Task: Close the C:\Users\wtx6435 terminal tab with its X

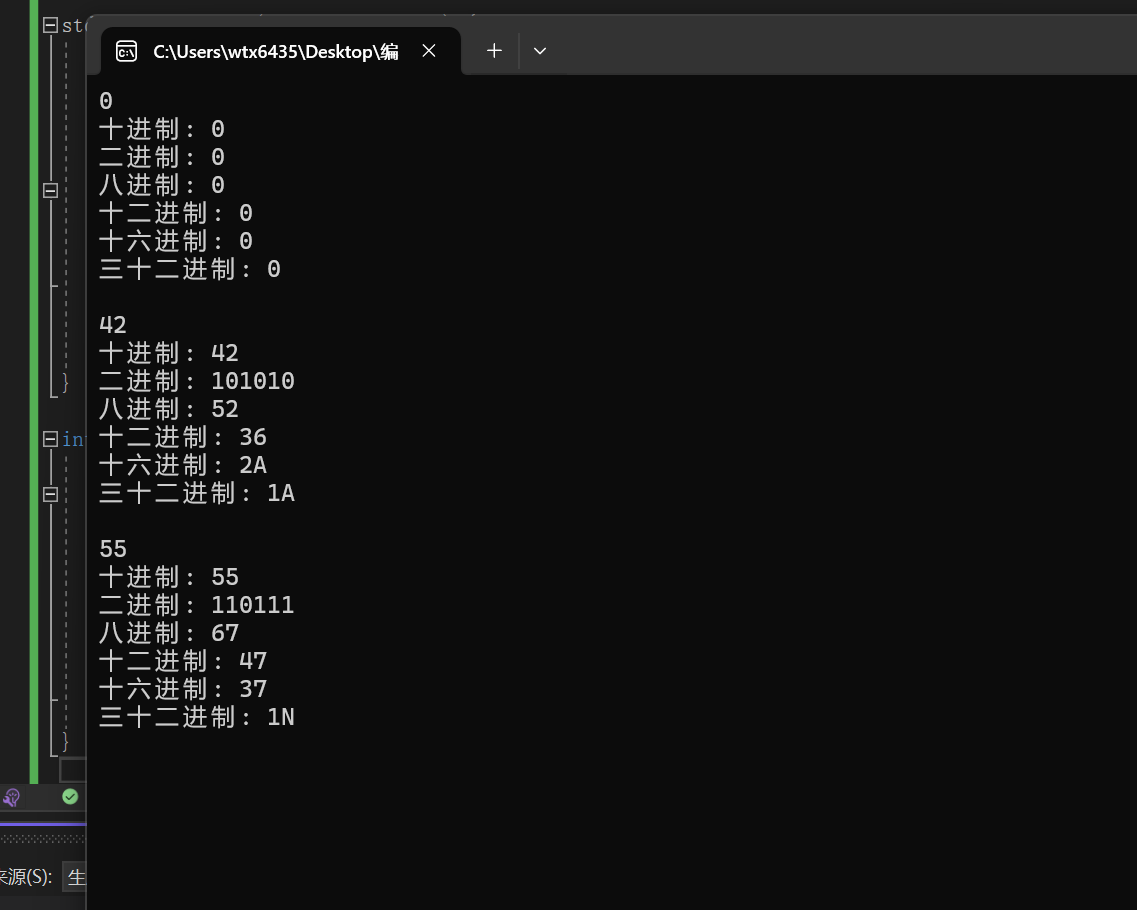Action: click(429, 50)
